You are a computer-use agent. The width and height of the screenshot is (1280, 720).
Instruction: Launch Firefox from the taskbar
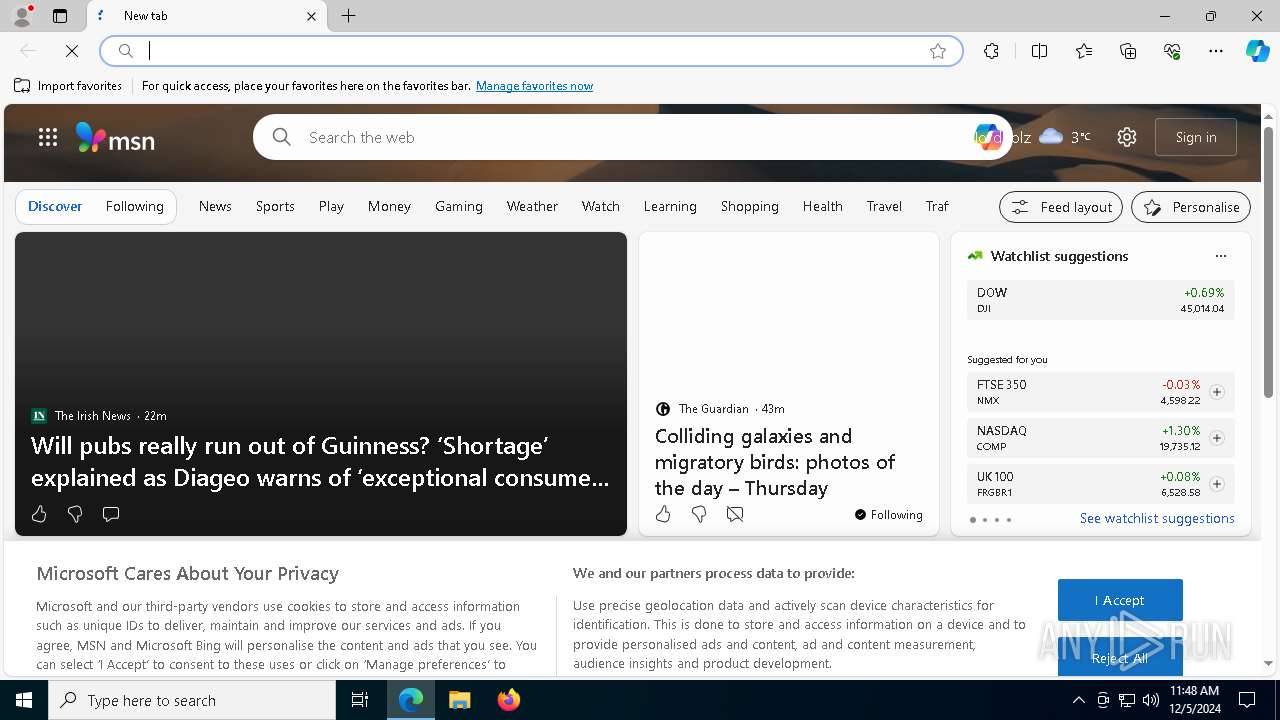pyautogui.click(x=508, y=700)
